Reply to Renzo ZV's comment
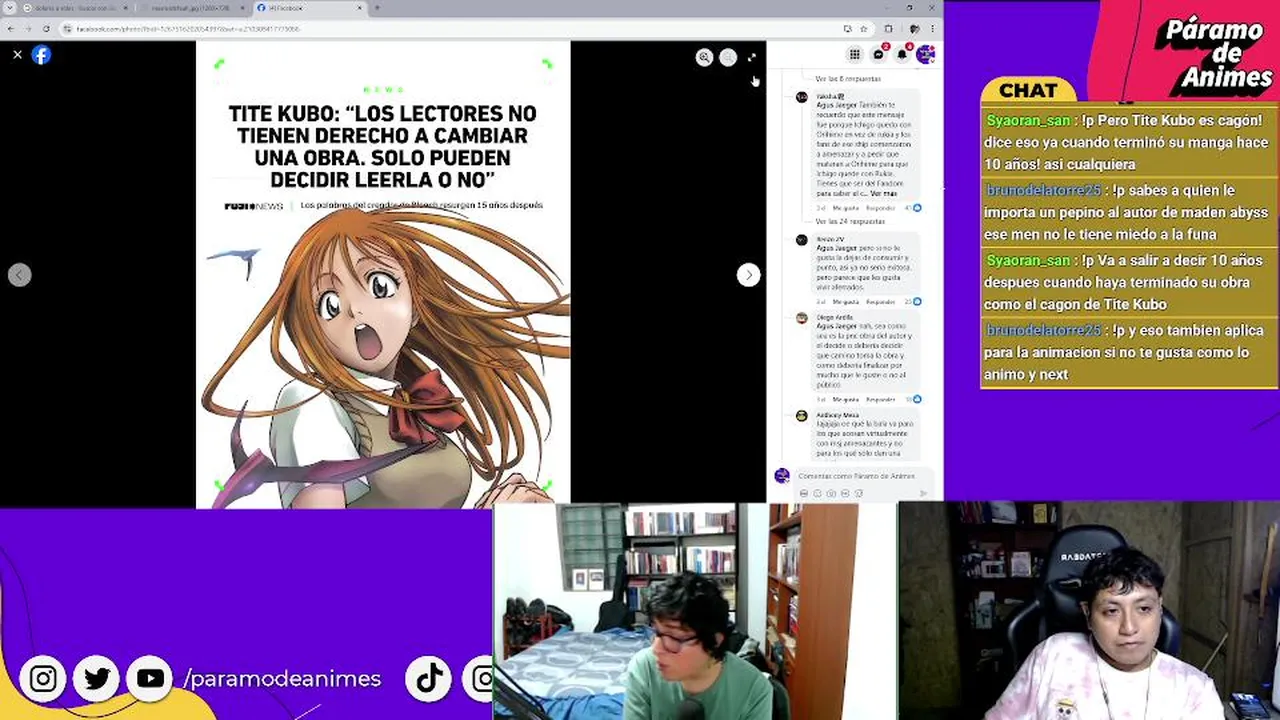Screen dimensions: 1280x720 [x=880, y=301]
